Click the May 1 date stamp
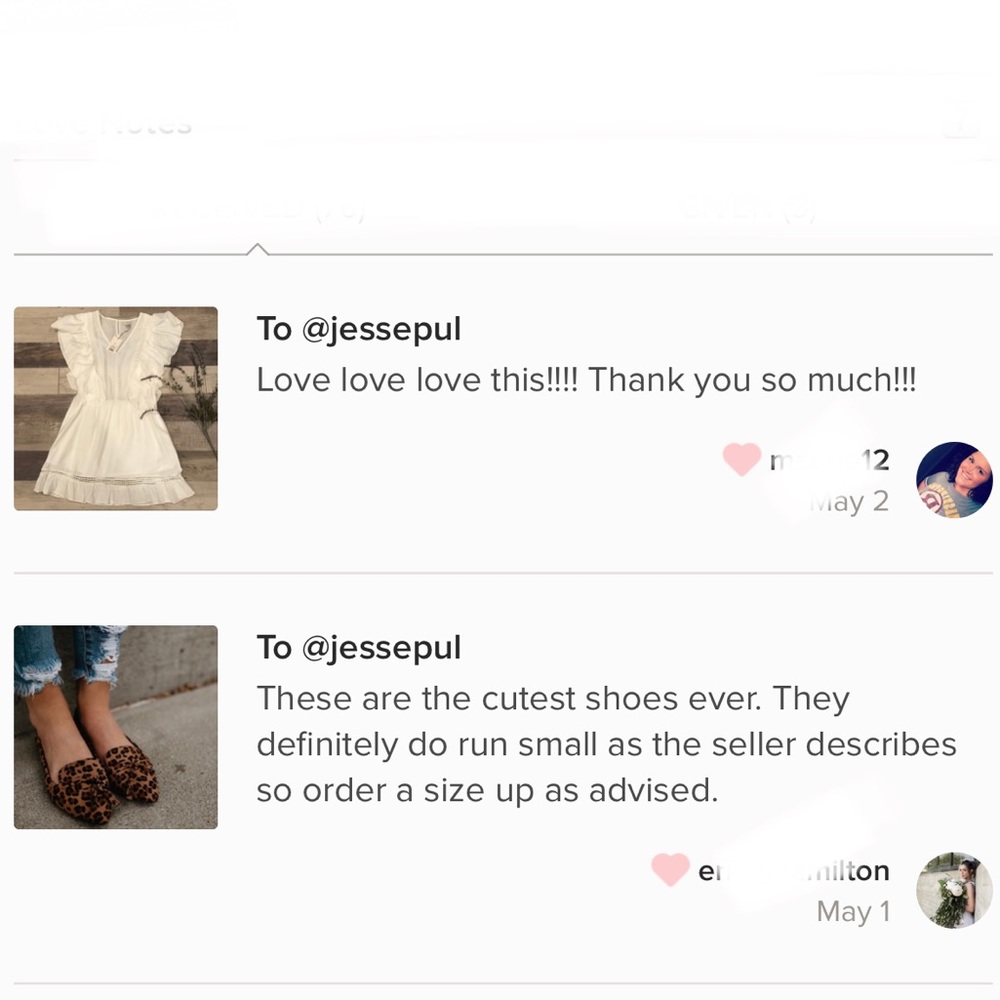1000x1000 pixels. [x=852, y=912]
